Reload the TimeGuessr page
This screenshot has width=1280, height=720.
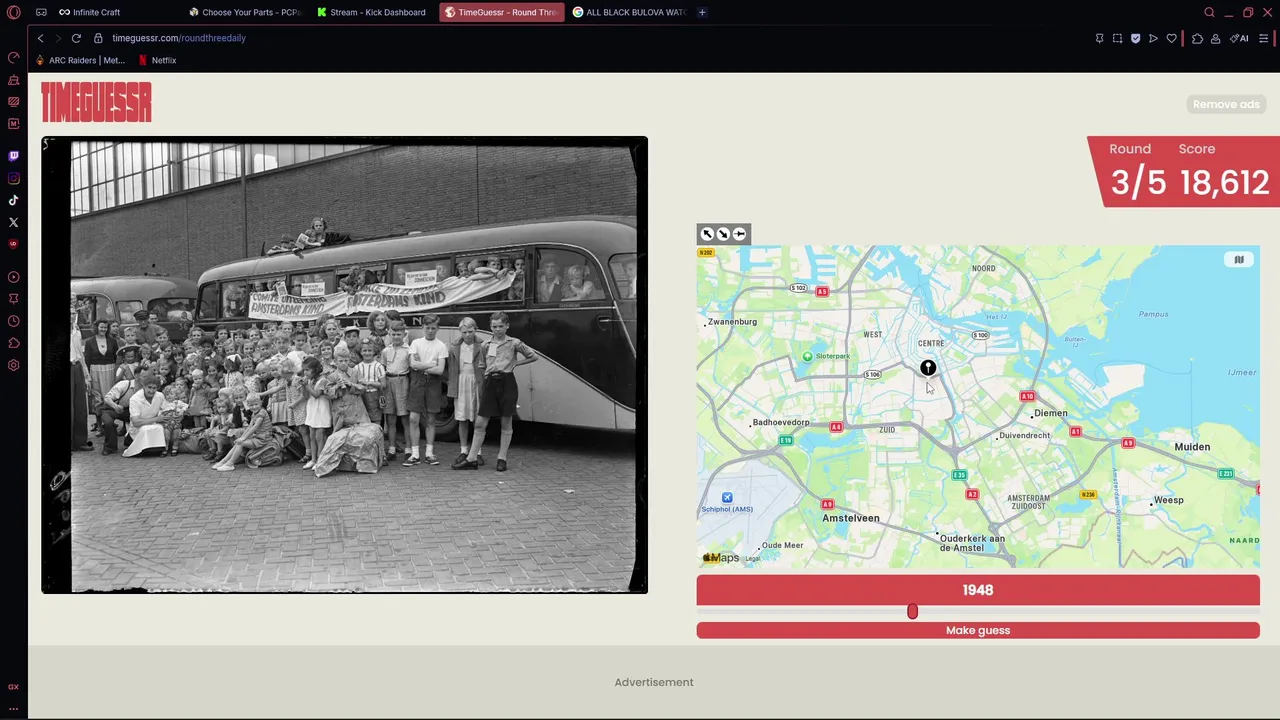click(x=76, y=38)
